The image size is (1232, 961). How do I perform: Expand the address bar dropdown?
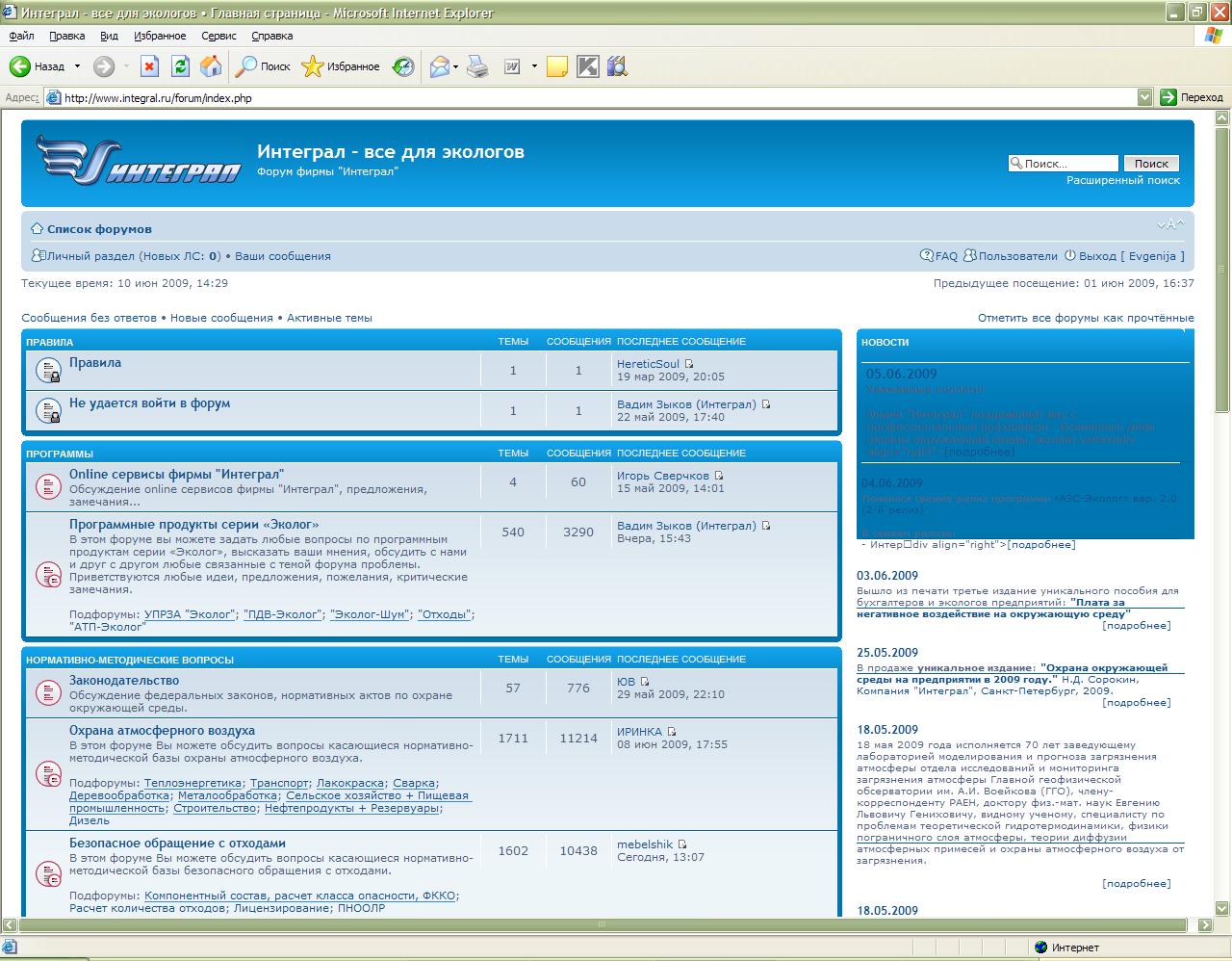tap(1144, 97)
